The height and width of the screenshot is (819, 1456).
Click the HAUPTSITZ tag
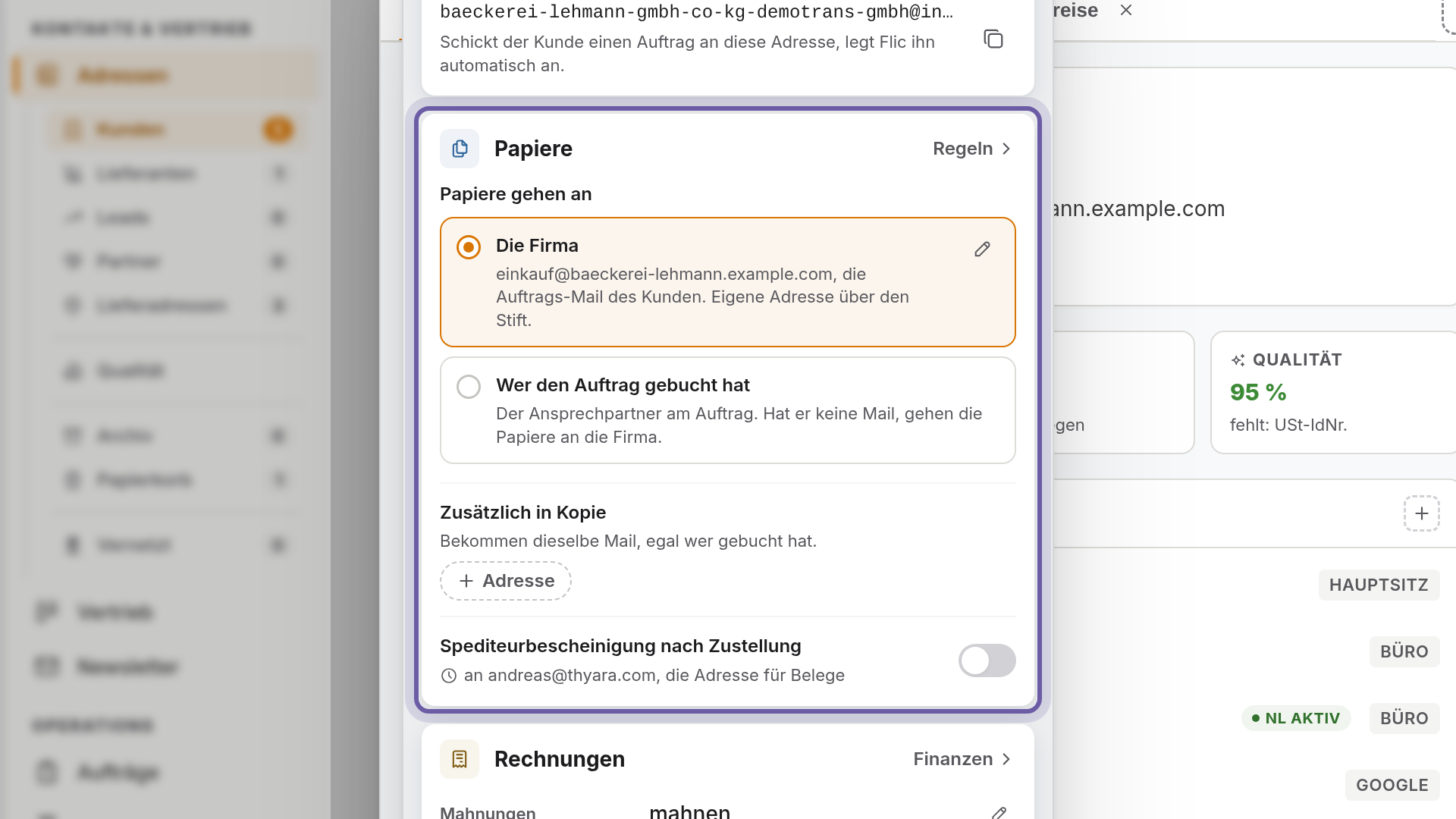[x=1379, y=585]
